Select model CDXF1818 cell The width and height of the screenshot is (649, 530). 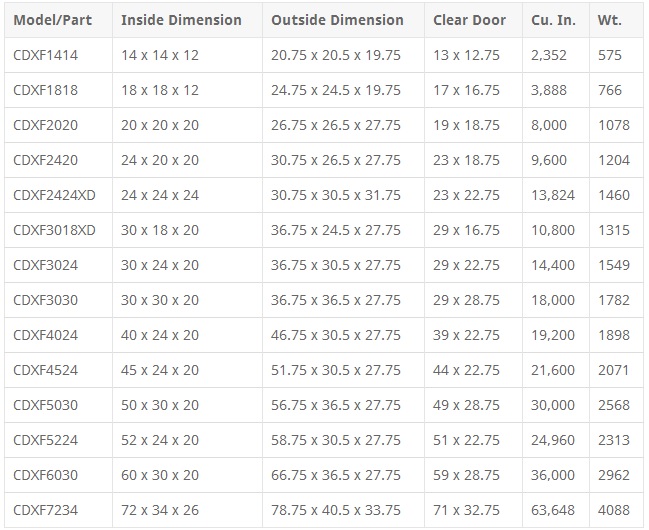point(45,90)
